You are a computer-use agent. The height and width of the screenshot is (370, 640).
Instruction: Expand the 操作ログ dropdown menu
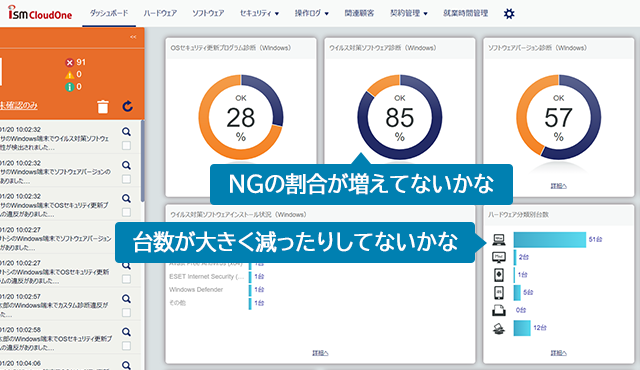point(311,13)
